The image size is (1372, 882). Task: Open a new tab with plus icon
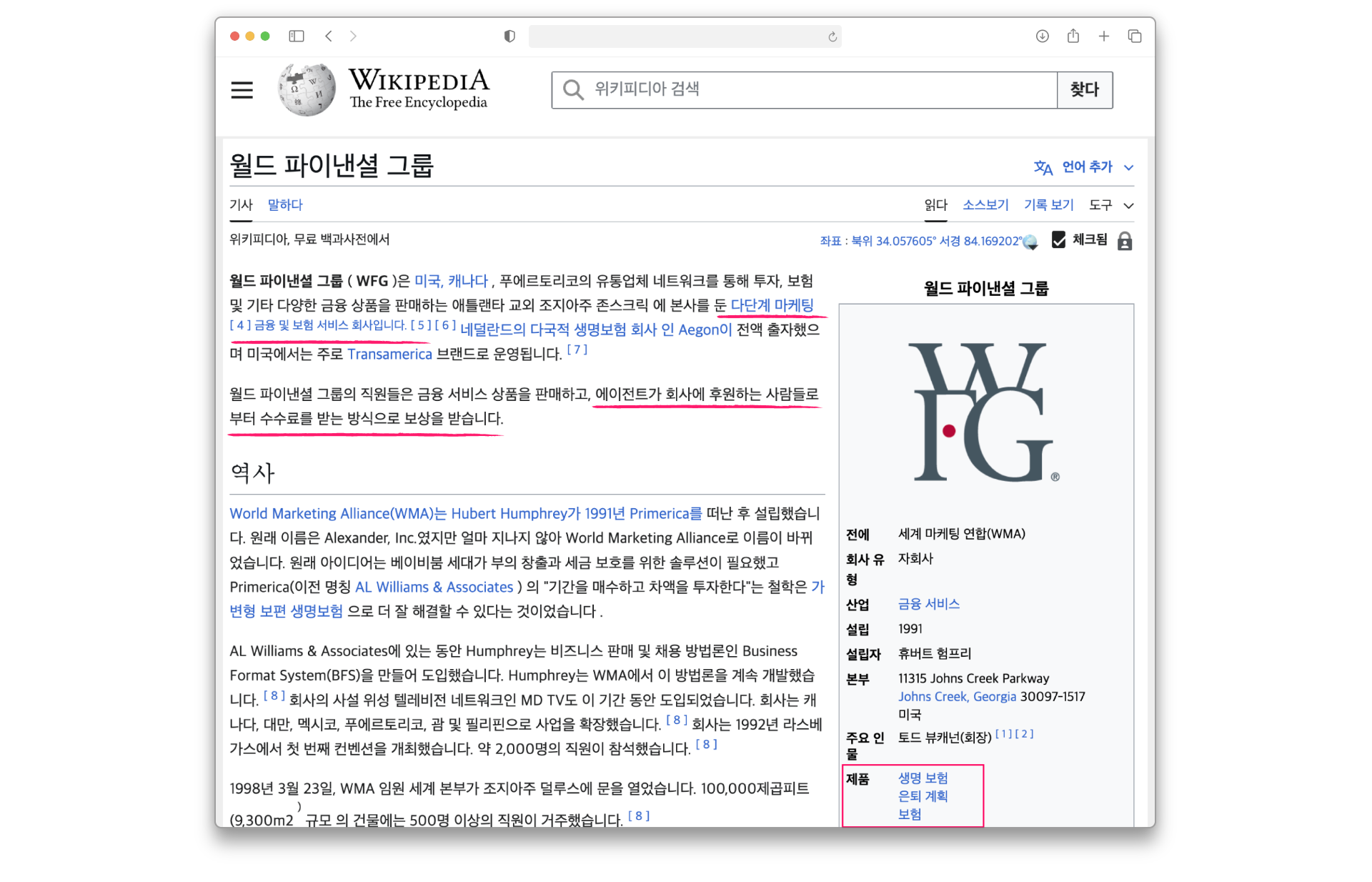[1104, 36]
